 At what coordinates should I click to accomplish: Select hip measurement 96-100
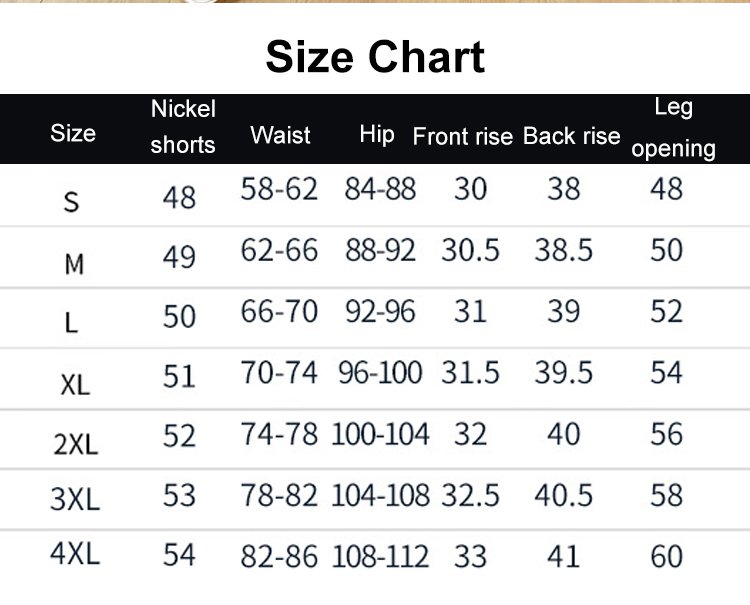coord(380,373)
